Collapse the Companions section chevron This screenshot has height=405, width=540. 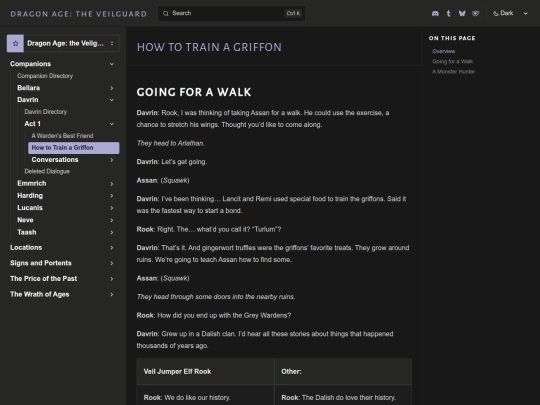click(112, 64)
